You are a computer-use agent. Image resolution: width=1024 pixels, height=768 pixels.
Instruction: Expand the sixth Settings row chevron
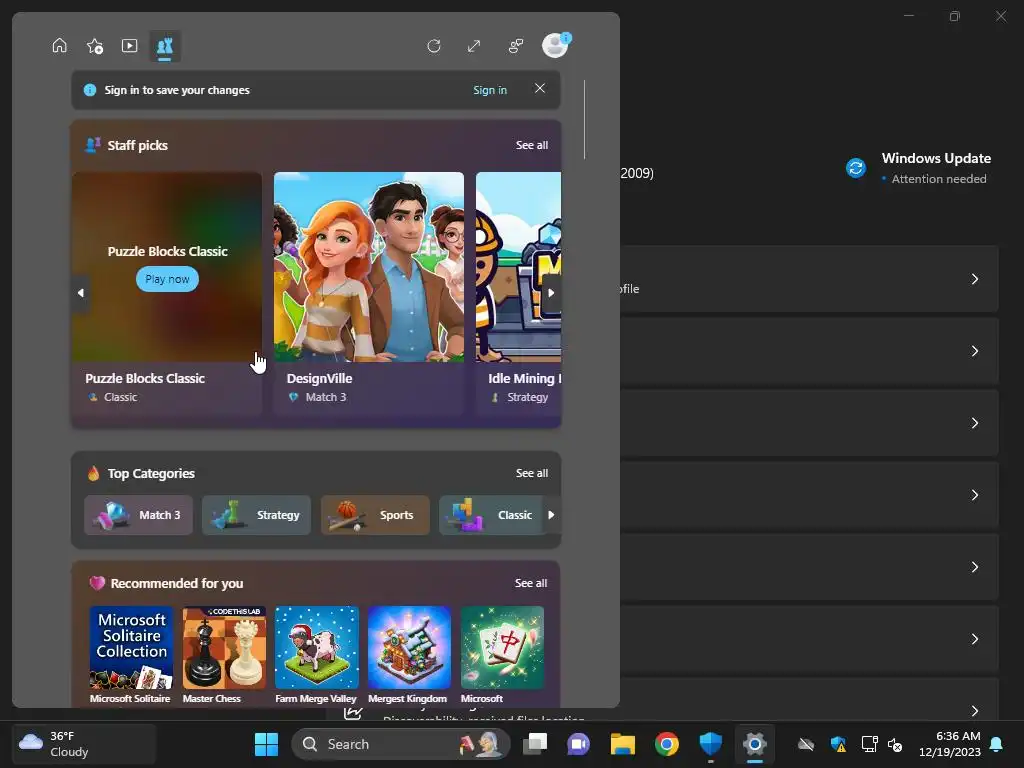(x=974, y=638)
